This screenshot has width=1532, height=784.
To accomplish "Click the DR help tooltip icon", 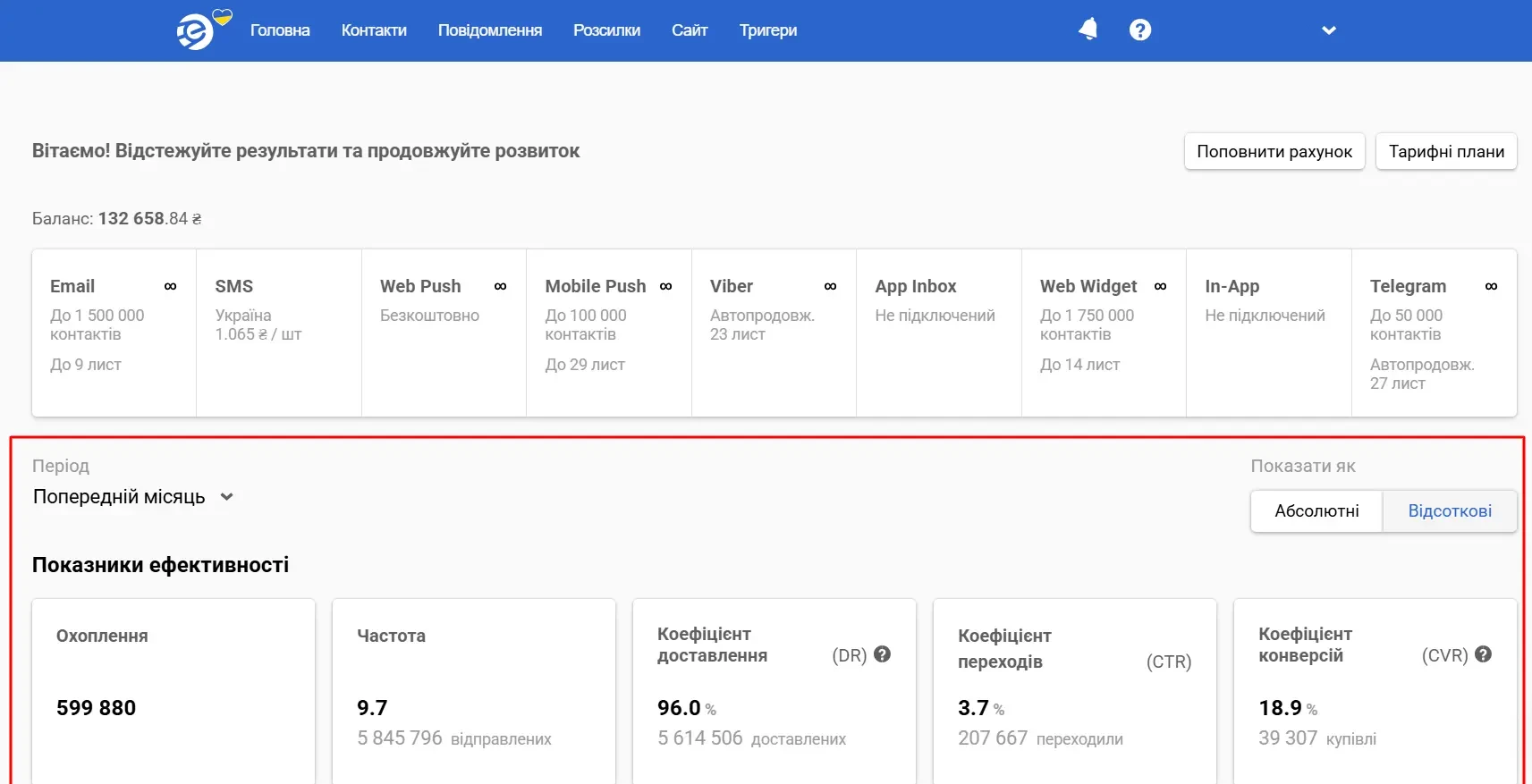I will tap(882, 654).
